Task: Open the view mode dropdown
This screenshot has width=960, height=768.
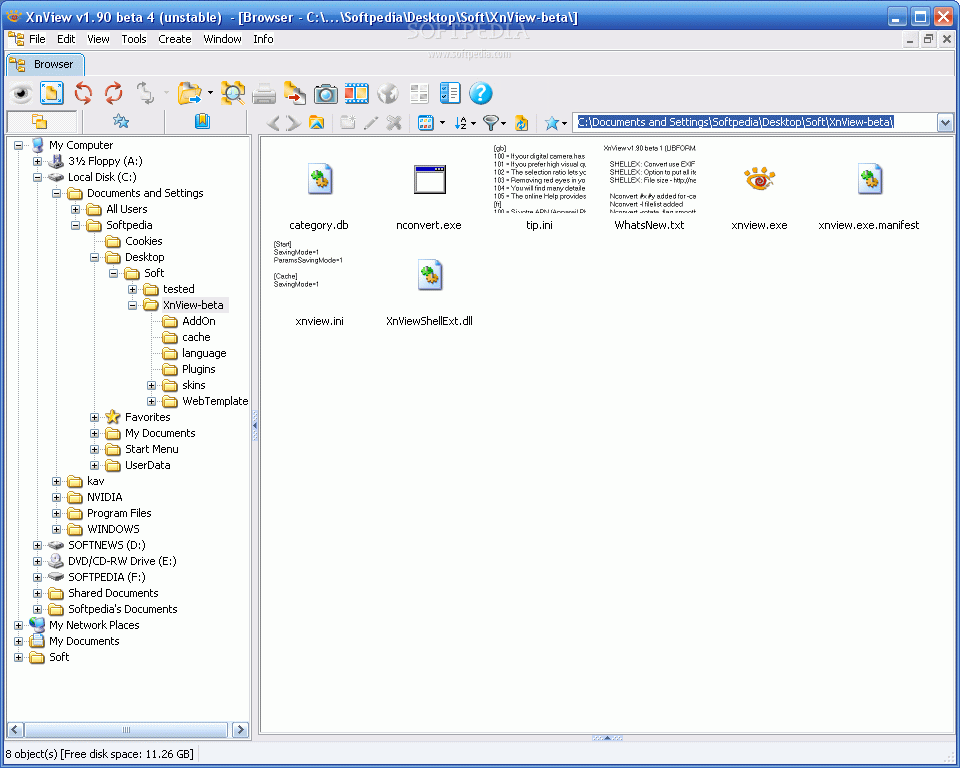Action: point(443,123)
